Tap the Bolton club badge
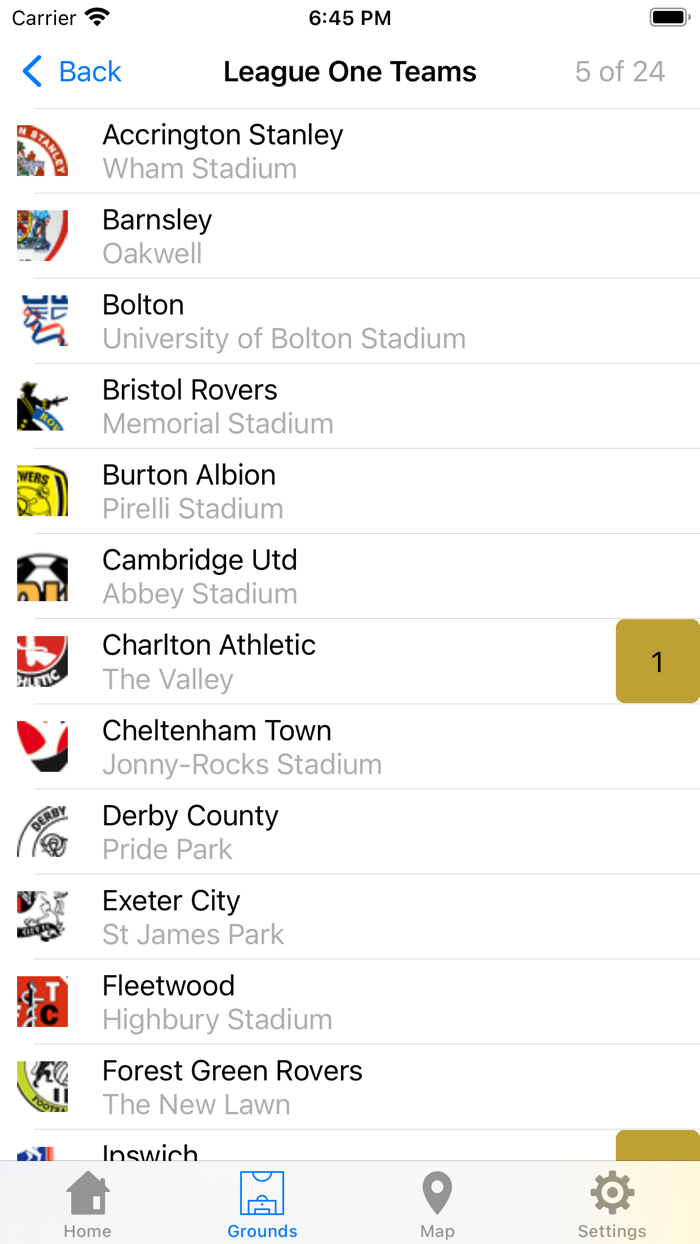Image resolution: width=700 pixels, height=1244 pixels. coord(42,321)
